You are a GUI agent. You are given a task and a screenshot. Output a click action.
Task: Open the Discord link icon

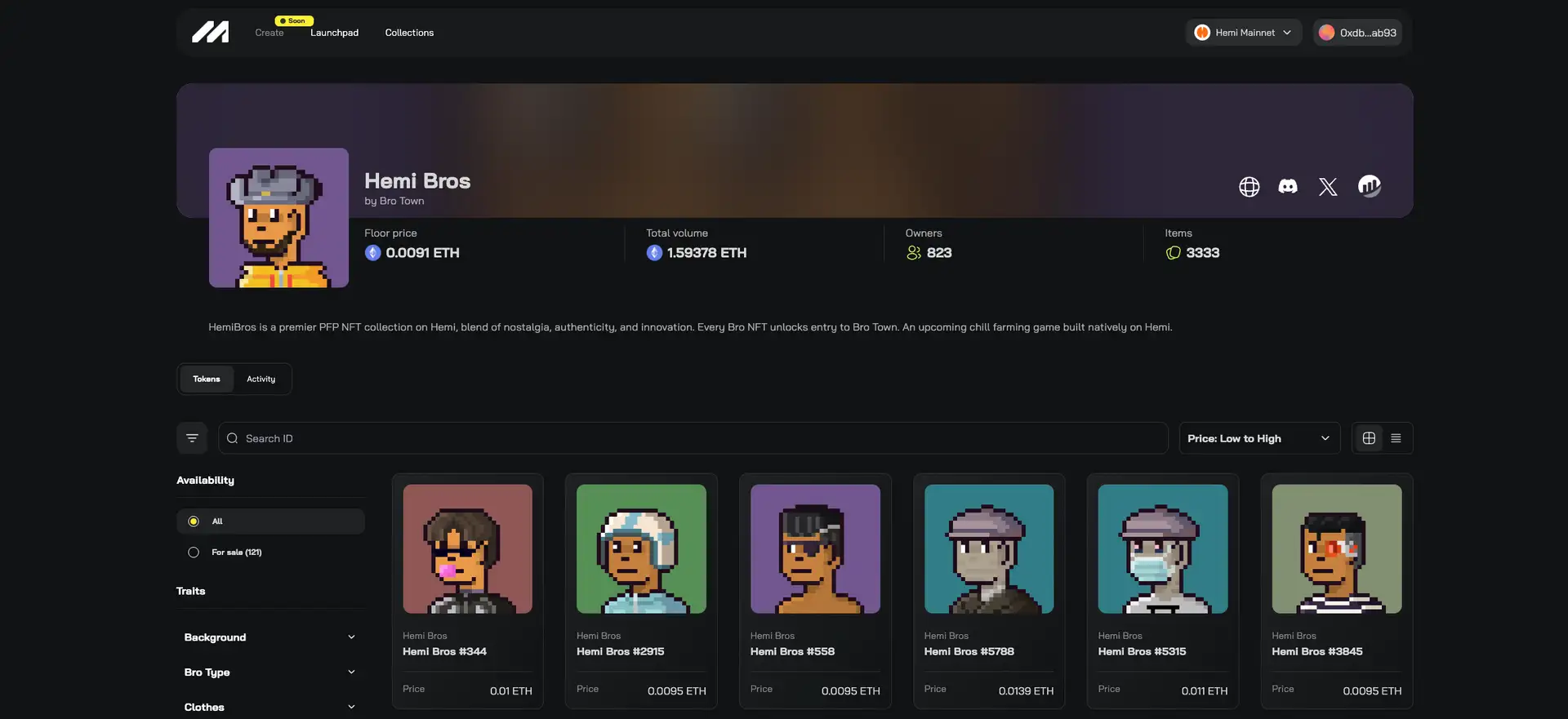pos(1288,187)
